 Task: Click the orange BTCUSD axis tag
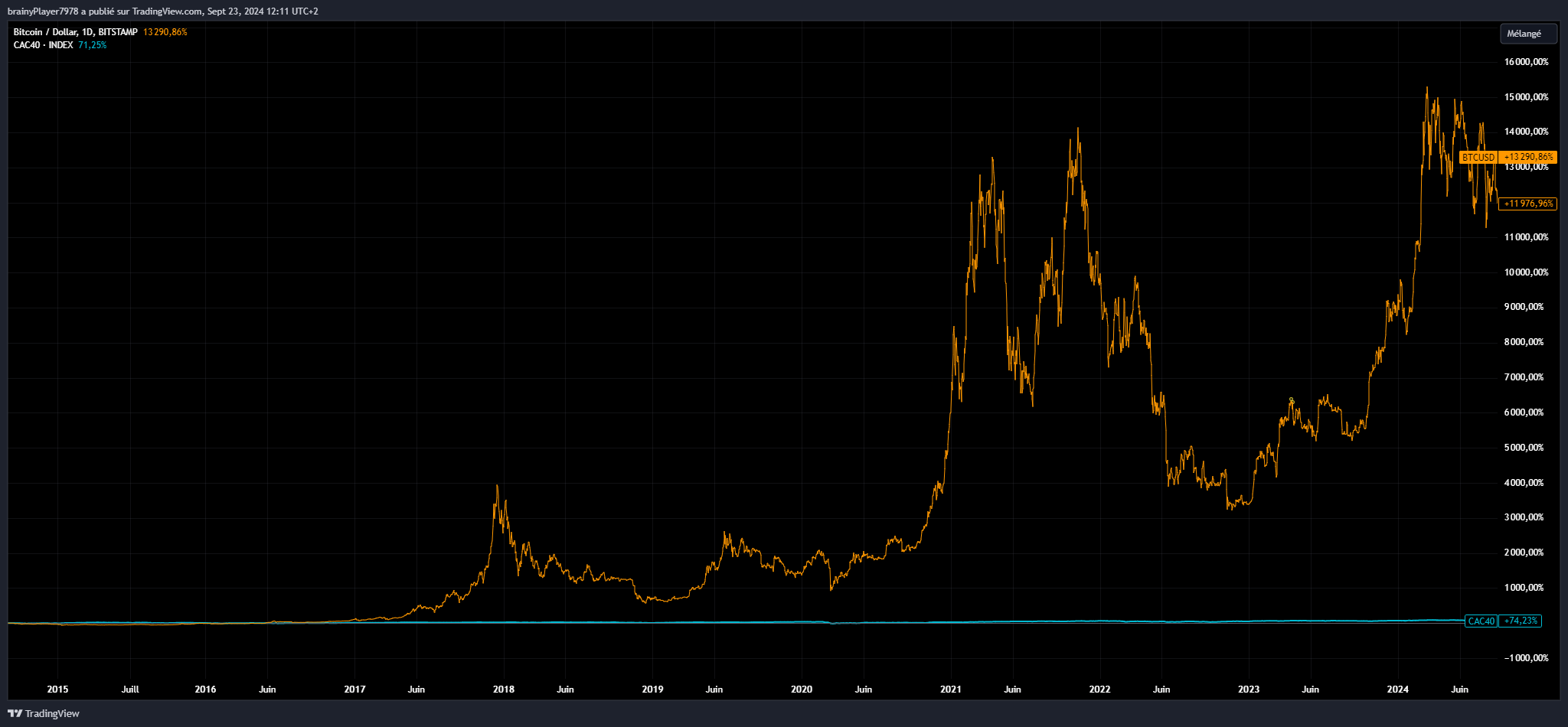pos(1478,157)
